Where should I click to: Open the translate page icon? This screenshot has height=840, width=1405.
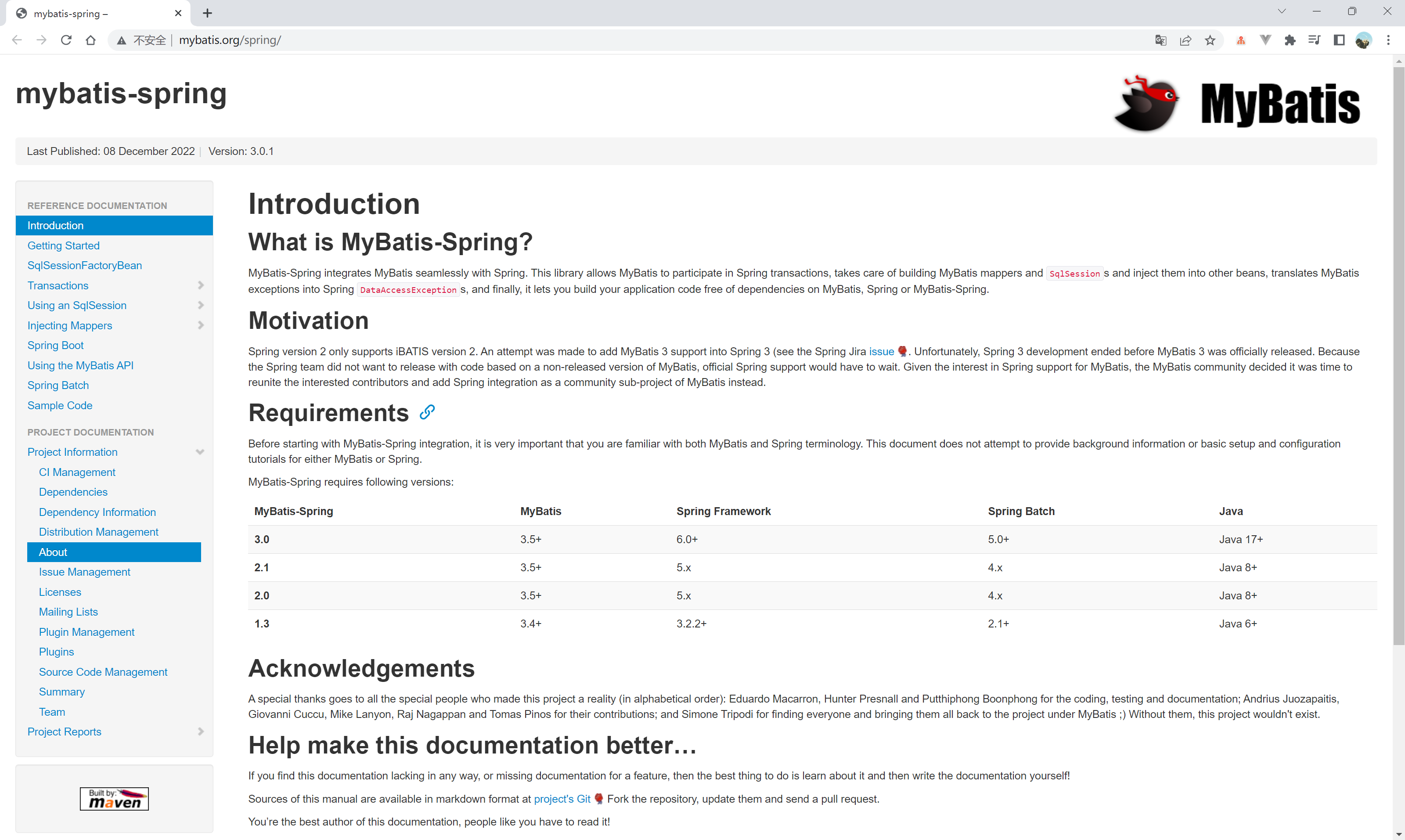[1160, 40]
